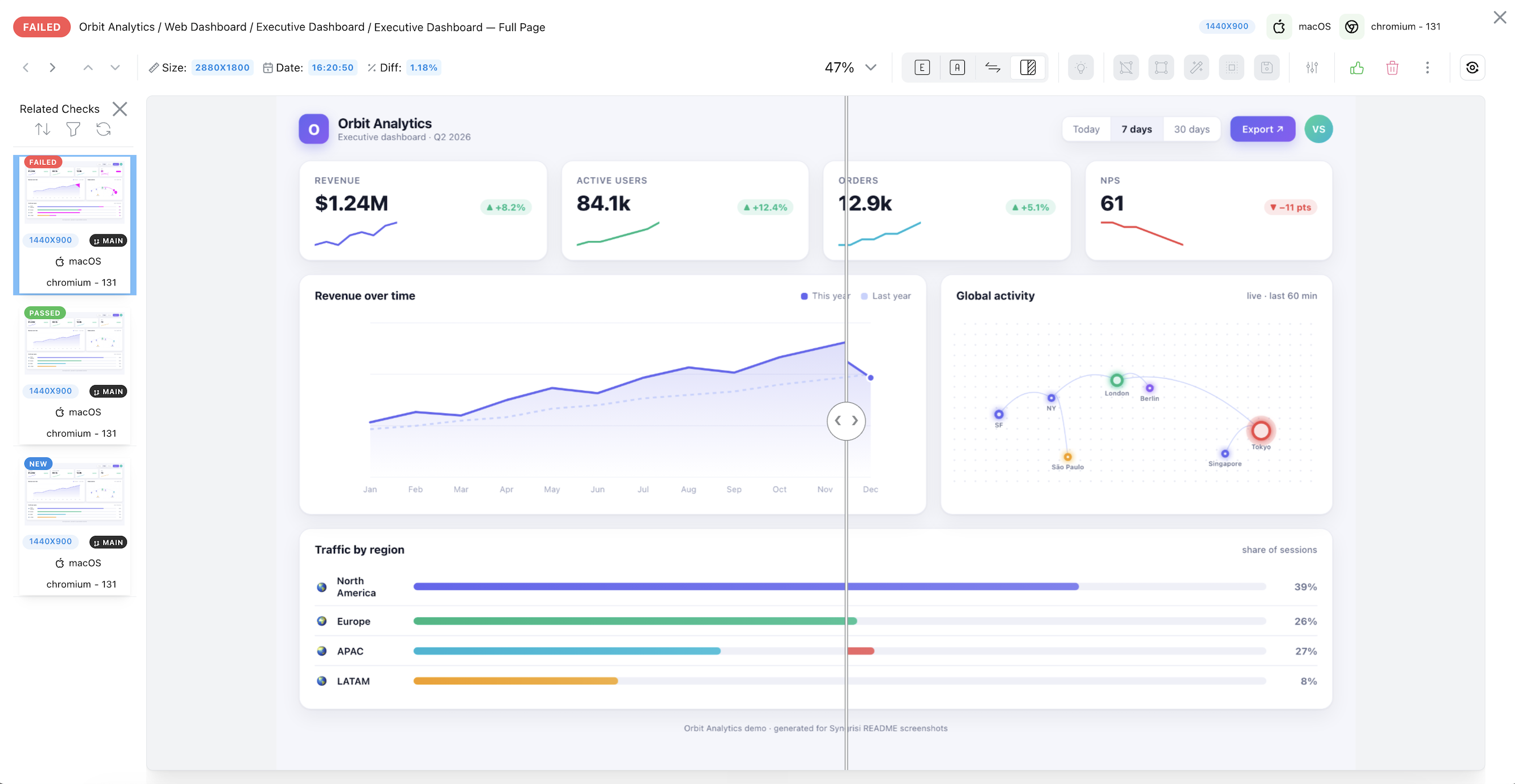
Task: Click the remove ignore regions icon
Action: click(1126, 67)
